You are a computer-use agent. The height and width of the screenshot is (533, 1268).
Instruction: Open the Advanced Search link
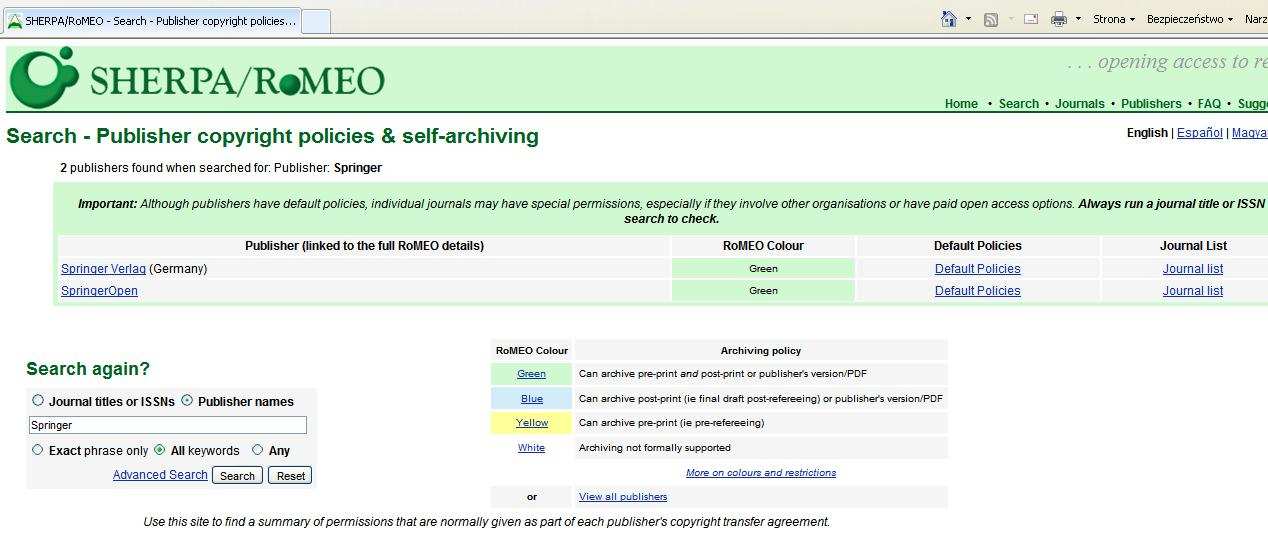[160, 475]
